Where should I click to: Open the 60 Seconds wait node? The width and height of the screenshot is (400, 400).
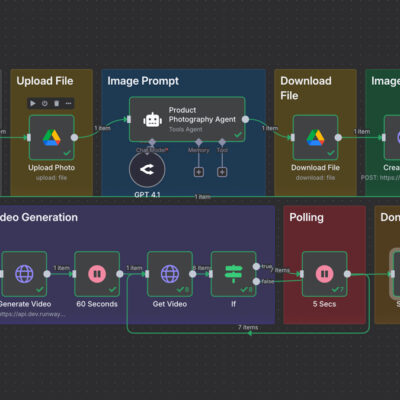point(97,274)
